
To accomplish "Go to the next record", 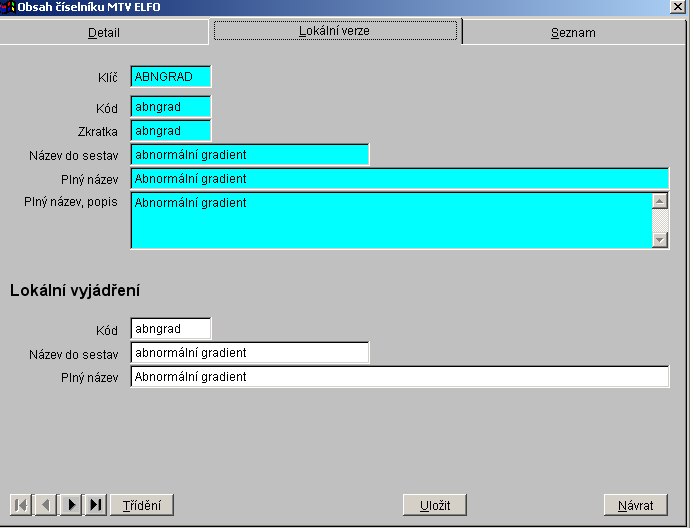I will click(71, 505).
